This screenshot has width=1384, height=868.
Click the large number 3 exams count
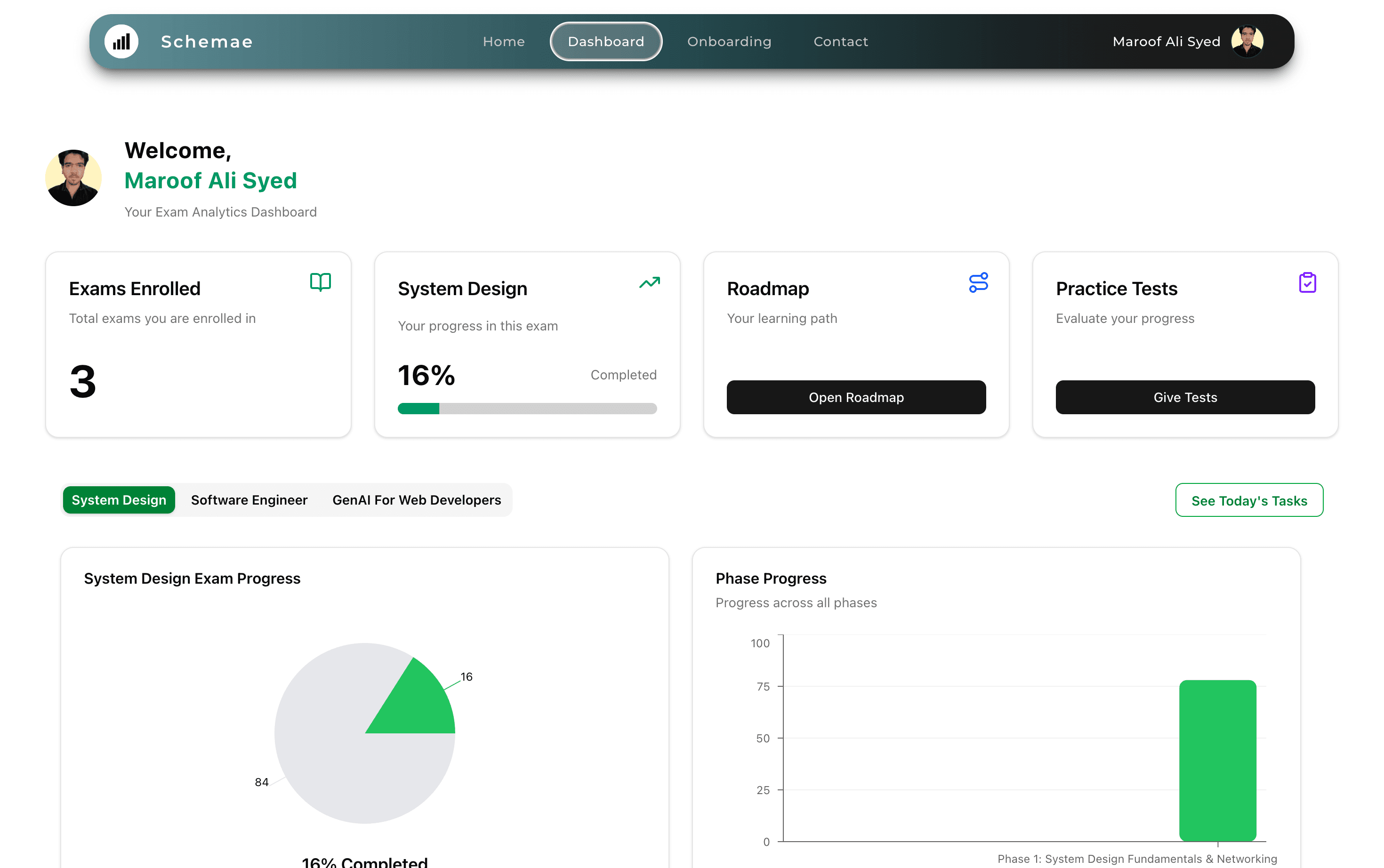[83, 382]
